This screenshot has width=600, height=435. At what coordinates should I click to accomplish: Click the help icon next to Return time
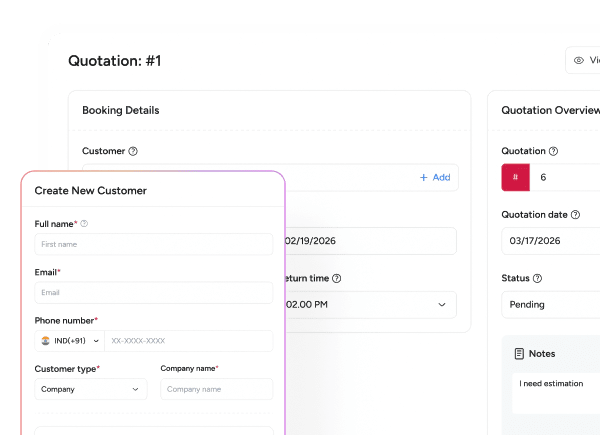tap(336, 278)
